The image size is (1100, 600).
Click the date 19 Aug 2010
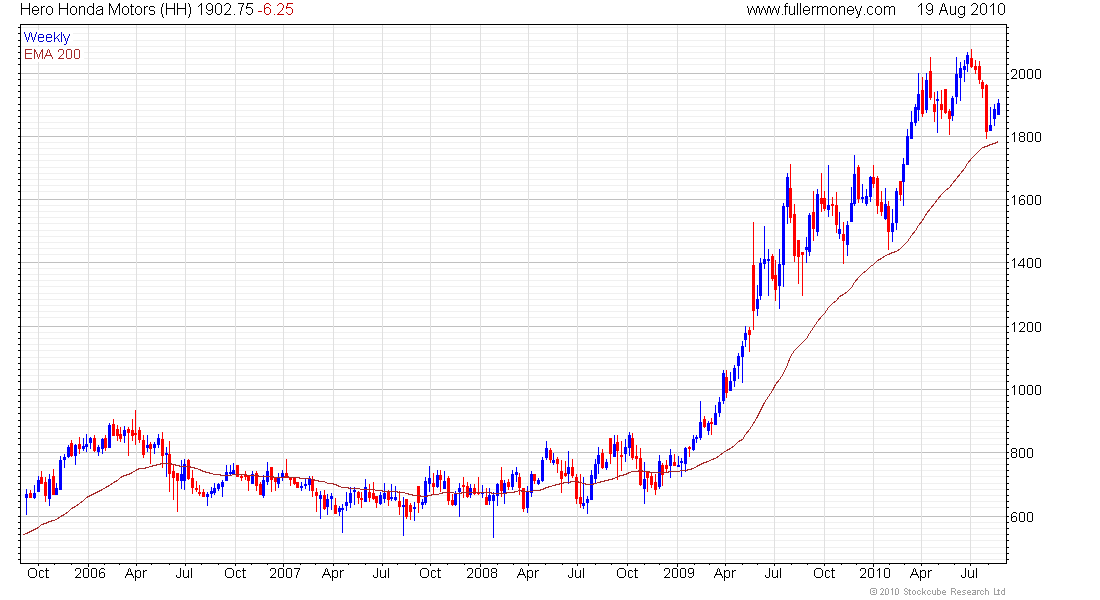click(961, 10)
